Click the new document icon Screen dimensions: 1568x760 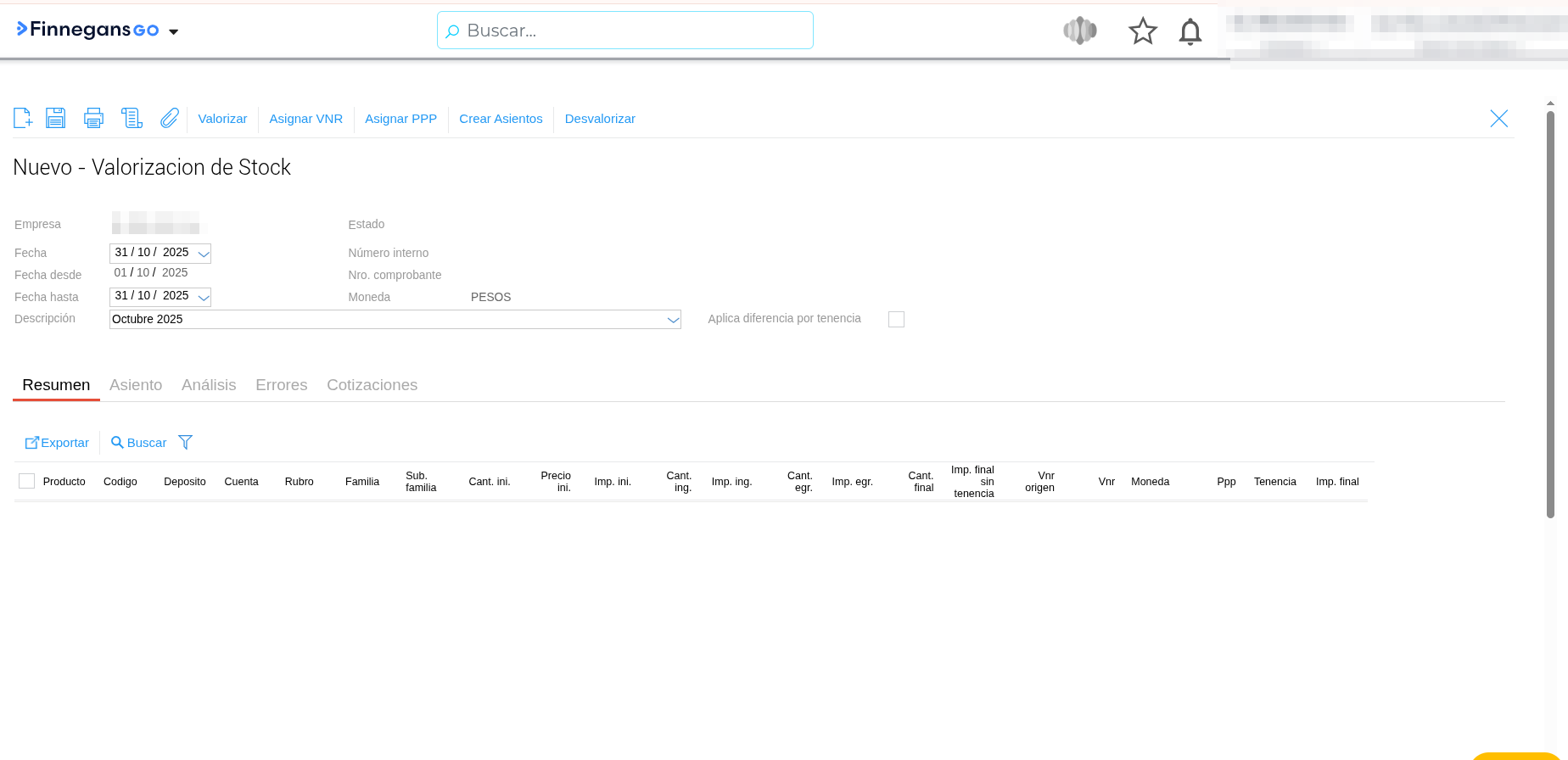coord(23,118)
